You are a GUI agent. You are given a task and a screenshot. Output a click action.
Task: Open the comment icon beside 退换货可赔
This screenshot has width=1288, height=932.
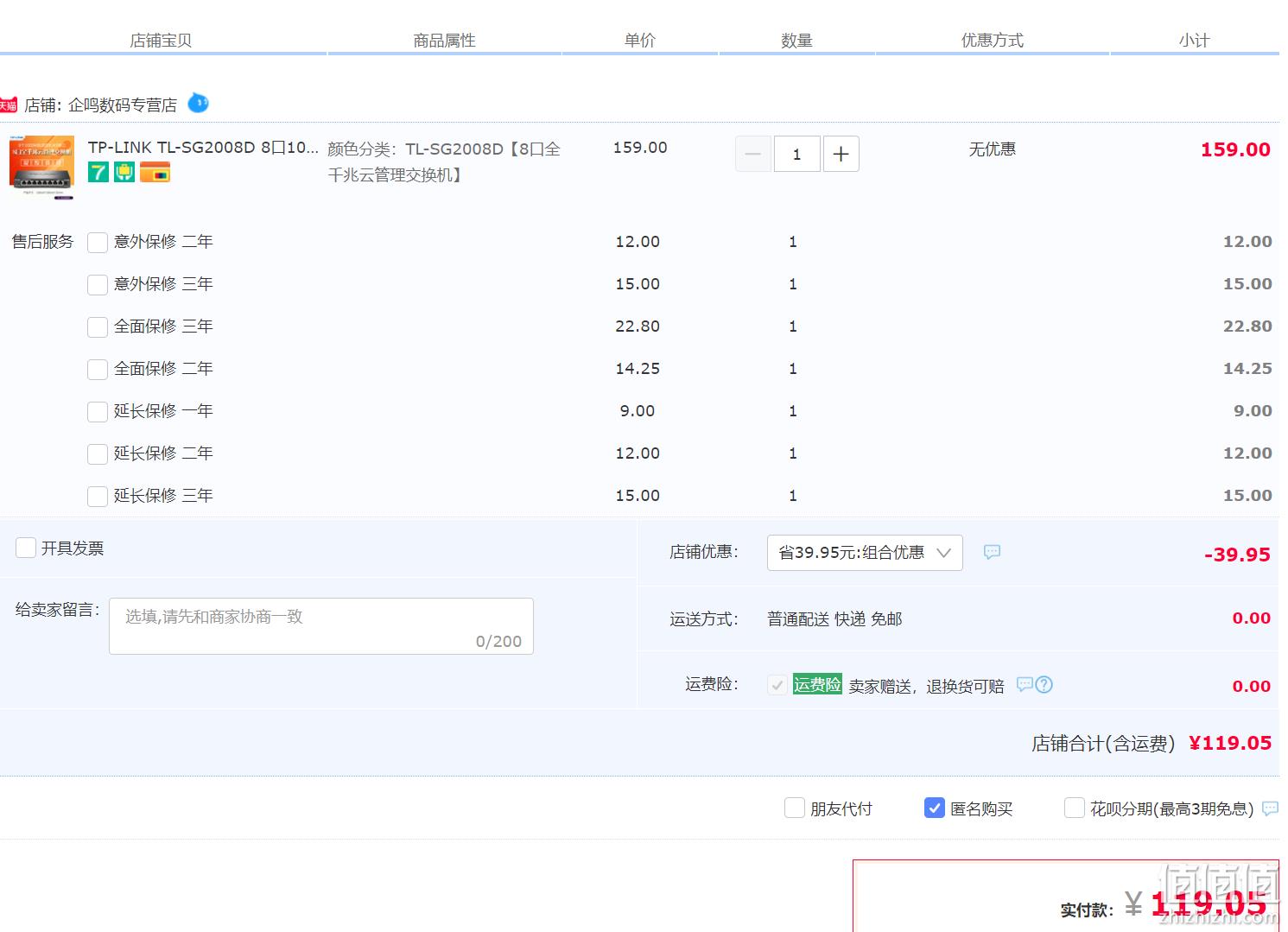[x=1025, y=684]
